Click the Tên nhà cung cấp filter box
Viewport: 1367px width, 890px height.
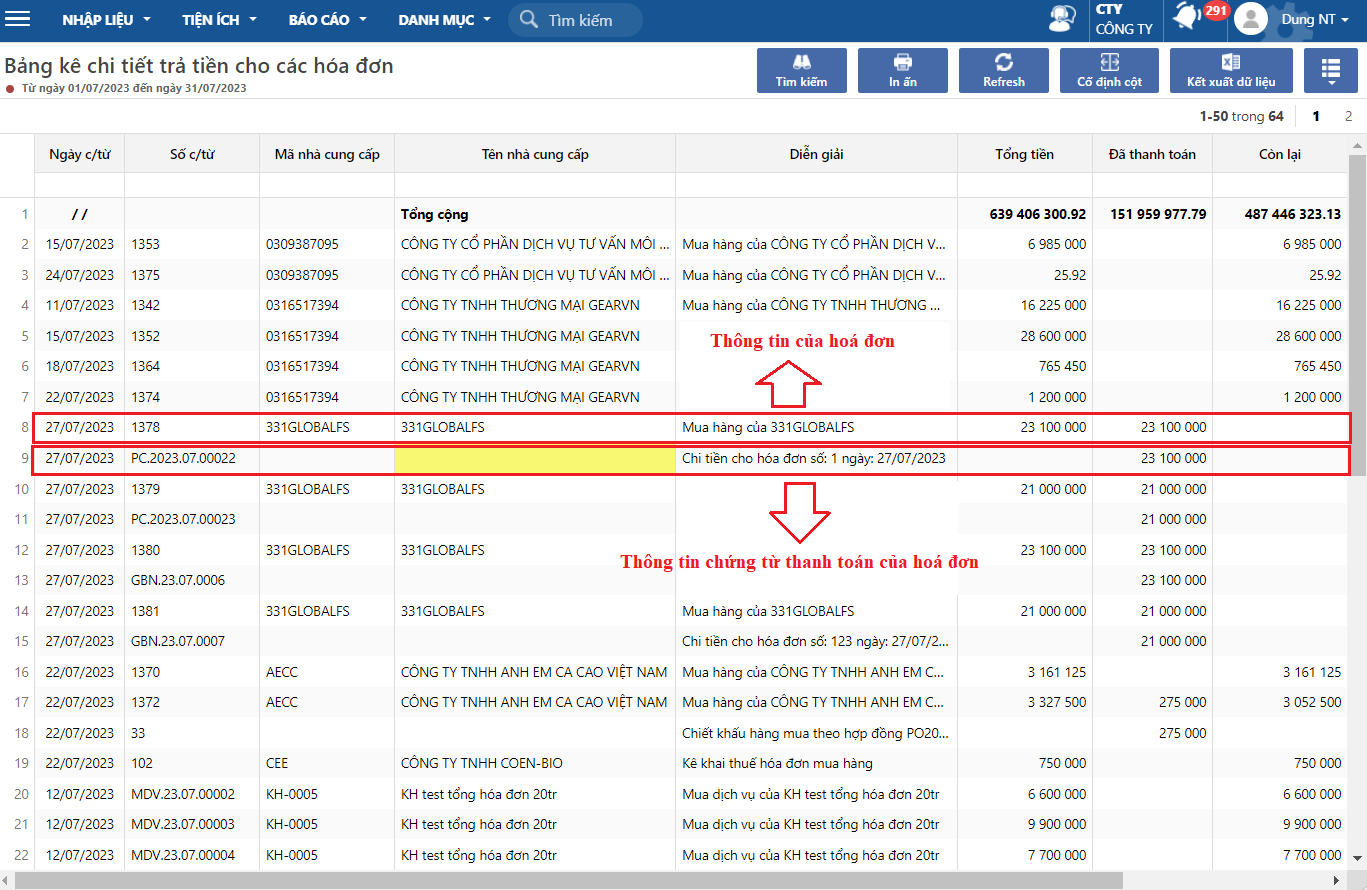click(x=534, y=185)
